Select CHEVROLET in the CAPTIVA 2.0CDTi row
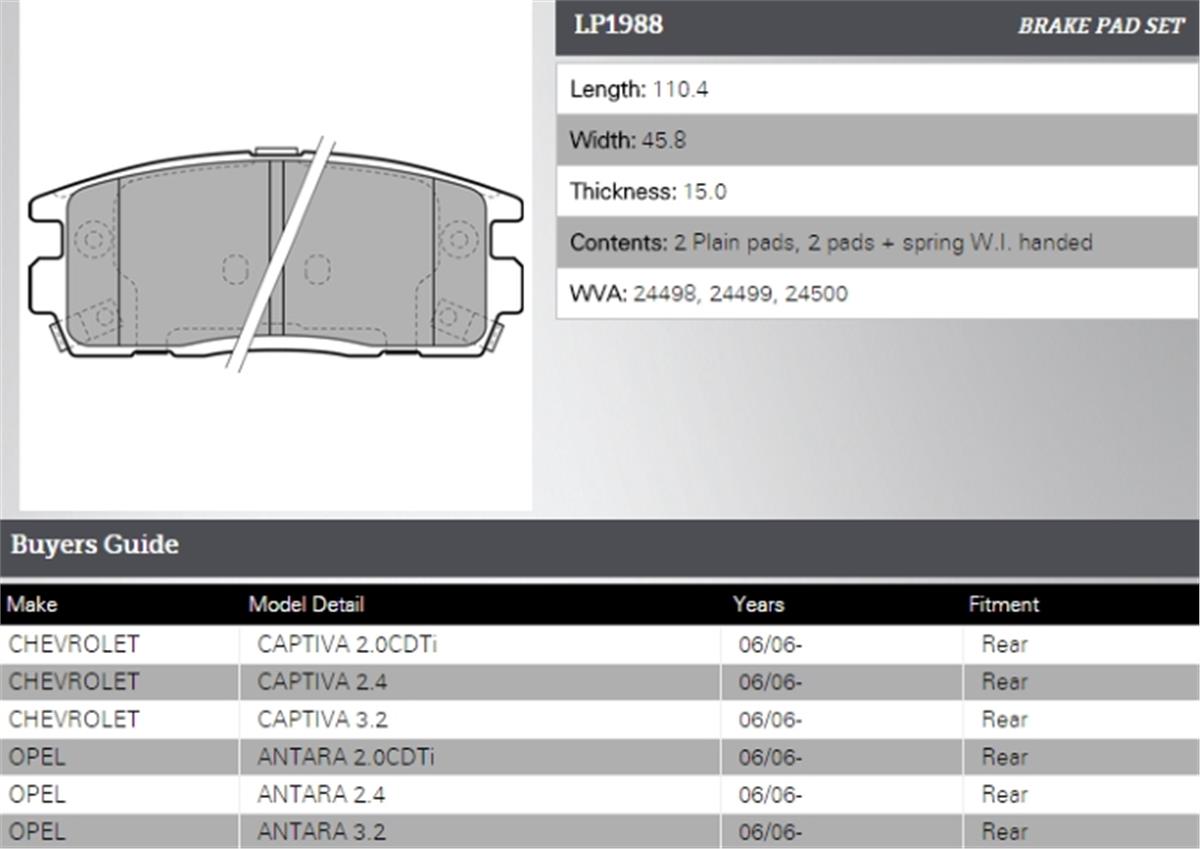This screenshot has width=1200, height=849. tap(74, 644)
